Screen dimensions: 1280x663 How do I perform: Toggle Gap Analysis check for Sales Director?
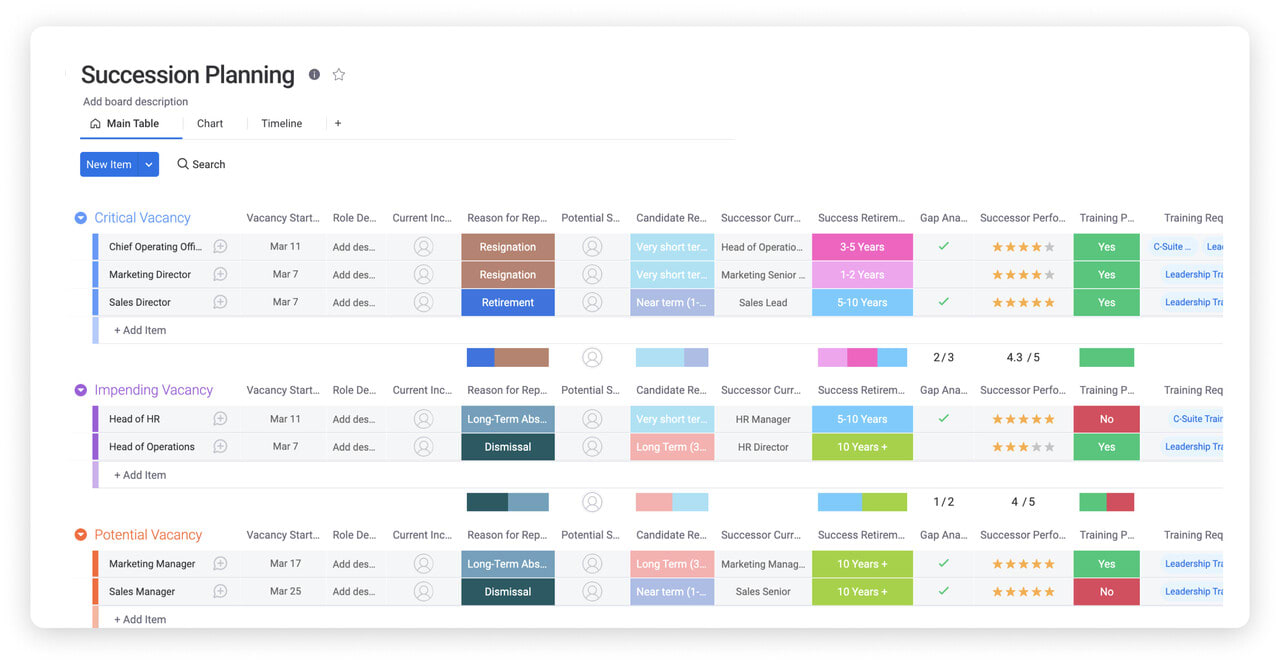pos(943,301)
